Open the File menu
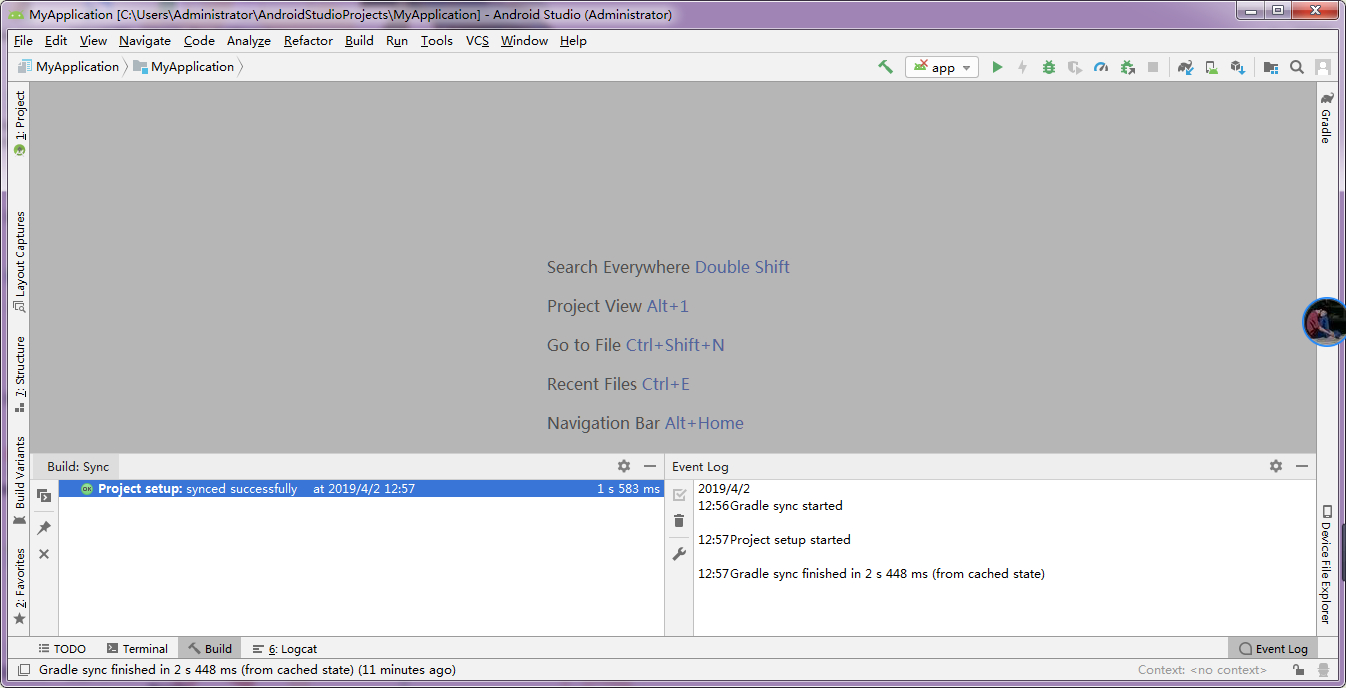This screenshot has height=688, width=1346. click(23, 41)
